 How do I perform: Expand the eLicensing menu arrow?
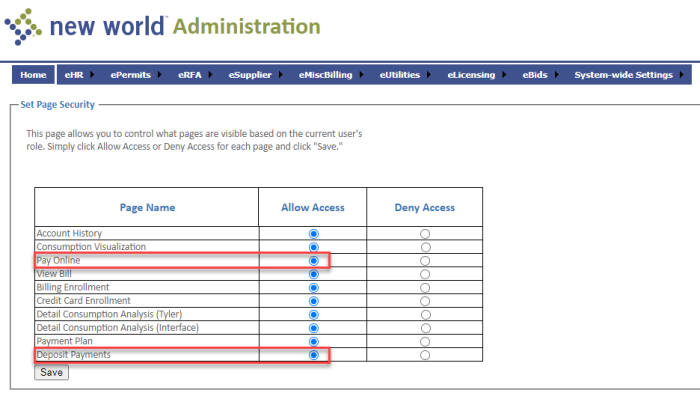click(504, 75)
